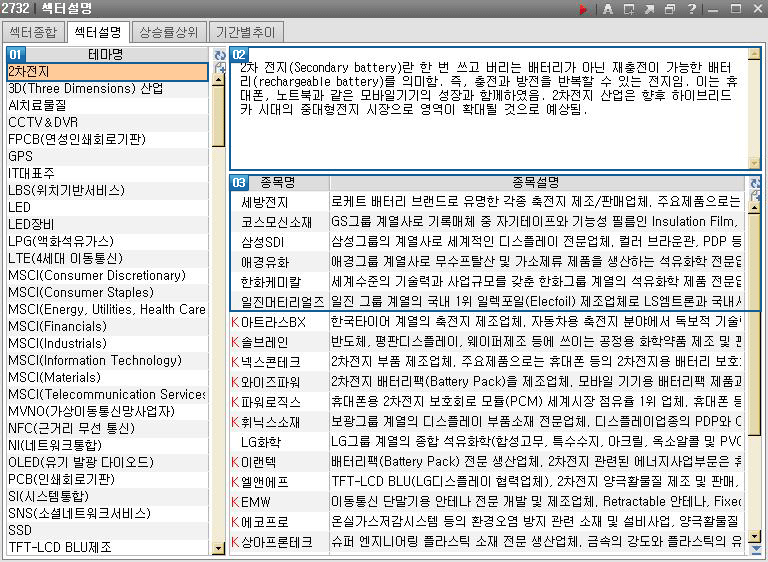Click the add new window icon
The image size is (768, 562).
pyautogui.click(x=629, y=9)
